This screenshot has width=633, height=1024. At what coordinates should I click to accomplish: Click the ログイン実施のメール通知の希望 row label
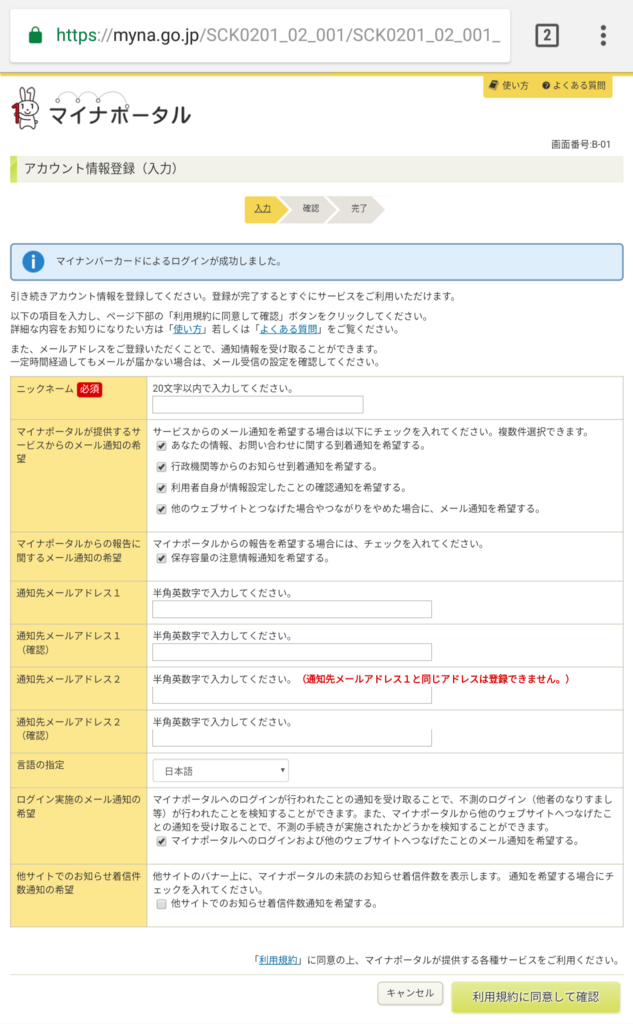pos(78,807)
